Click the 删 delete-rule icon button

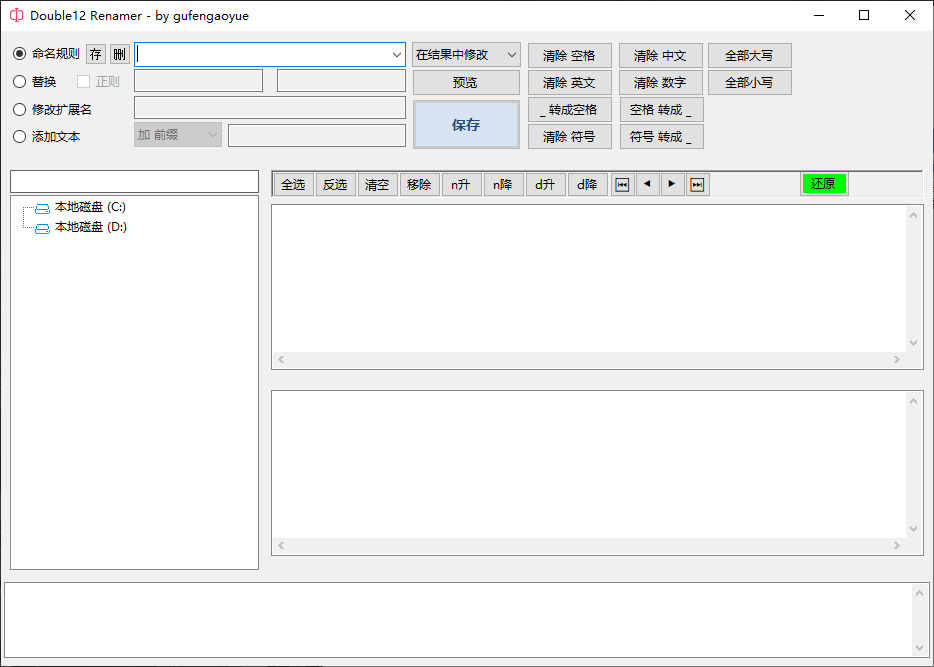[119, 54]
